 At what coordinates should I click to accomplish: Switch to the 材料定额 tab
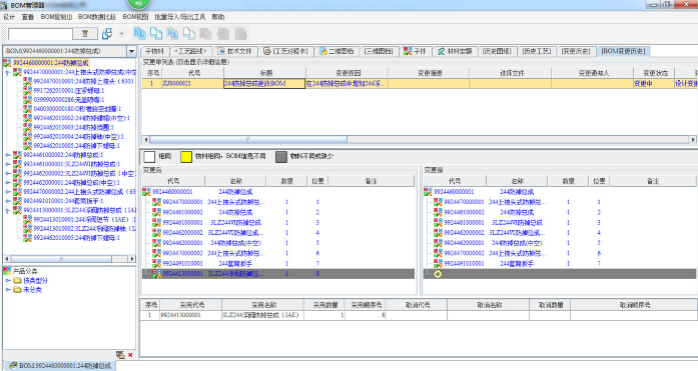(x=455, y=51)
